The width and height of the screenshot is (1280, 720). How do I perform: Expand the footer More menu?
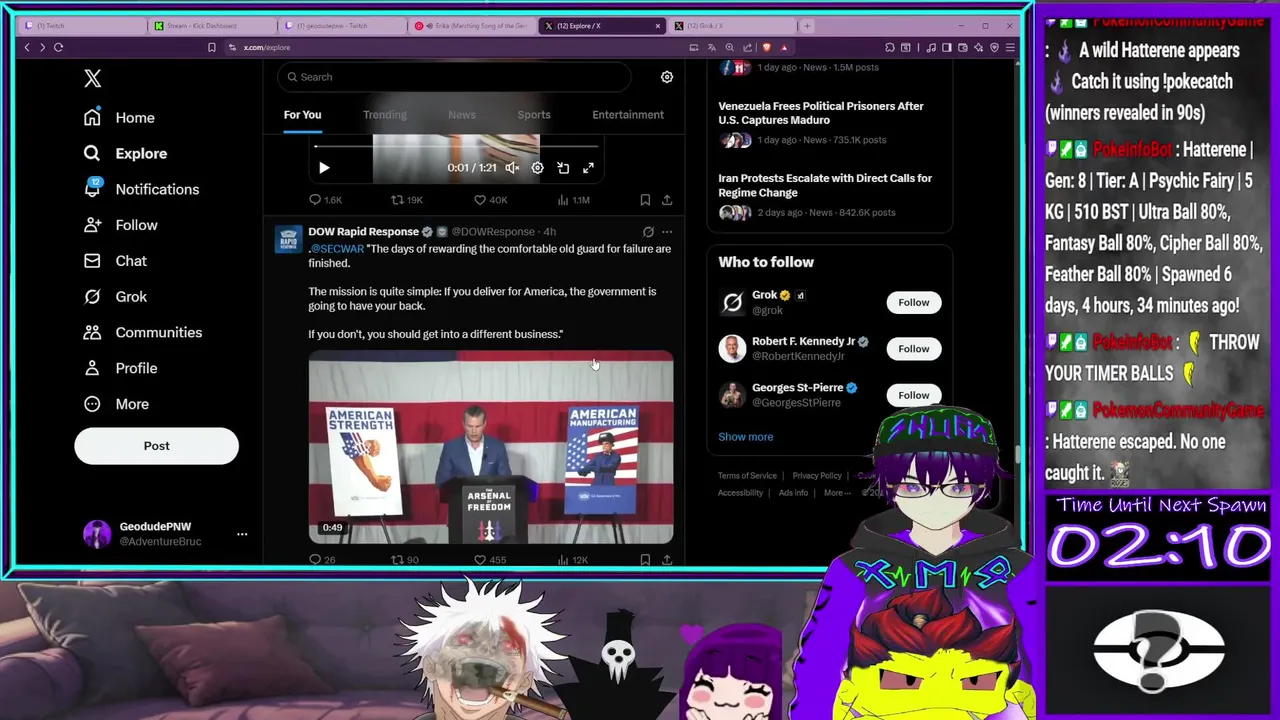[x=837, y=493]
